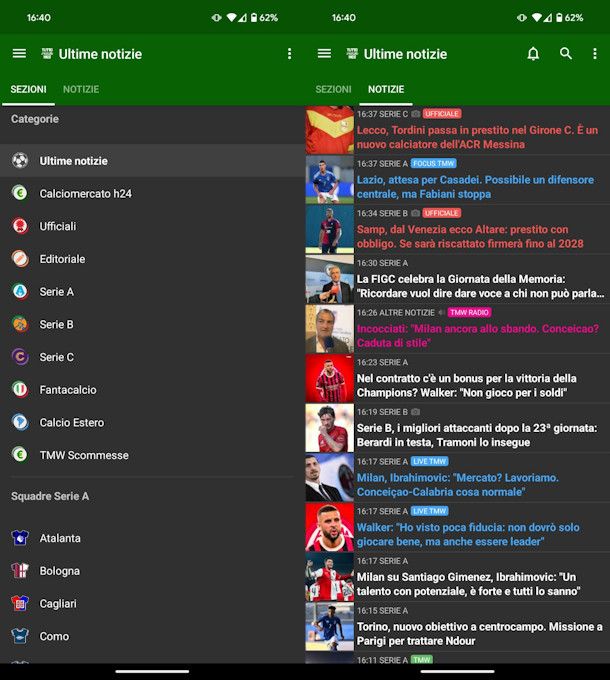The image size is (610, 680).
Task: Tap the notifications bell icon
Action: click(x=533, y=54)
